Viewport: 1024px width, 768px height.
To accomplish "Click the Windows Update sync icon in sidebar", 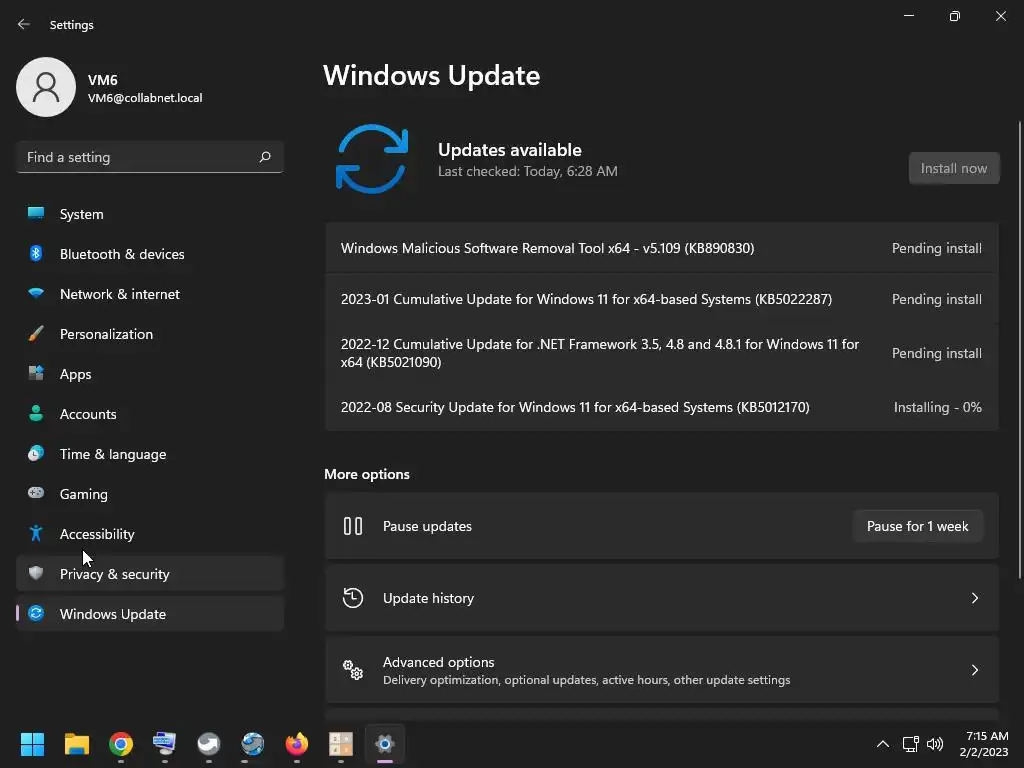I will 36,613.
